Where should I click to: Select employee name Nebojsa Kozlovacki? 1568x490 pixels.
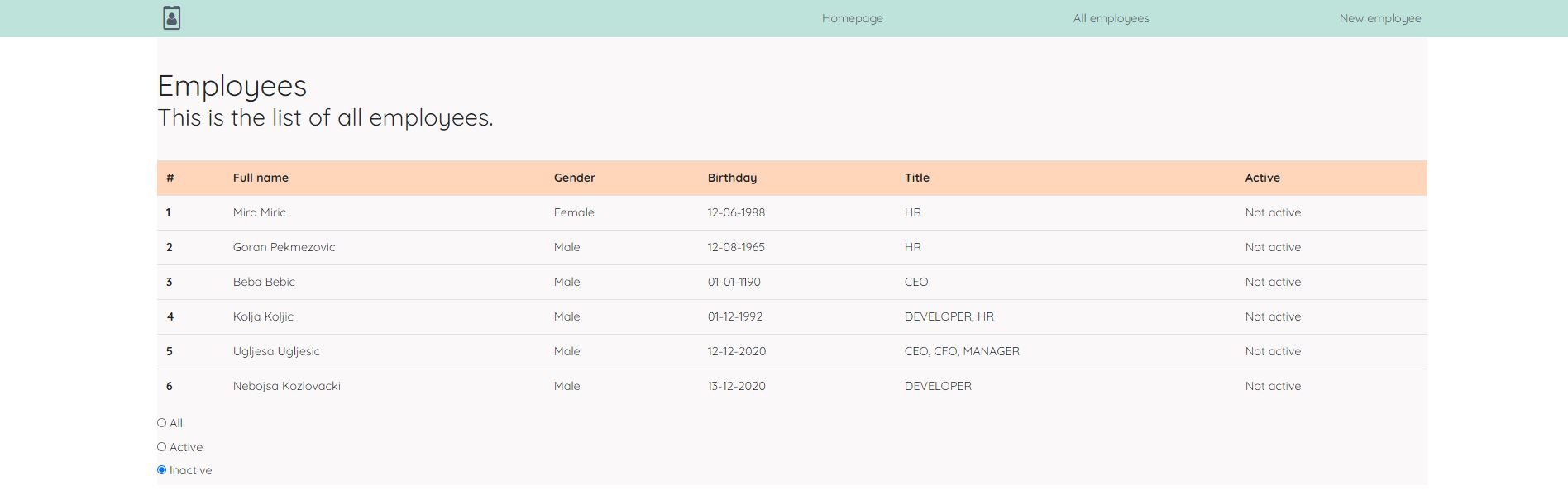pyautogui.click(x=286, y=386)
